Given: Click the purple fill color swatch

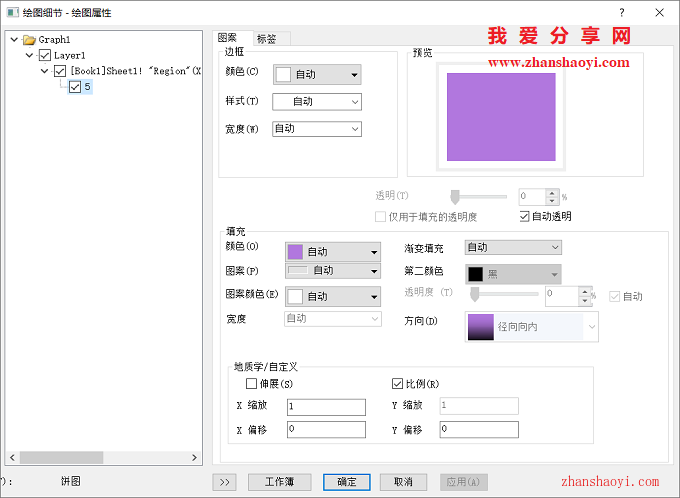Looking at the screenshot, I should pos(295,252).
